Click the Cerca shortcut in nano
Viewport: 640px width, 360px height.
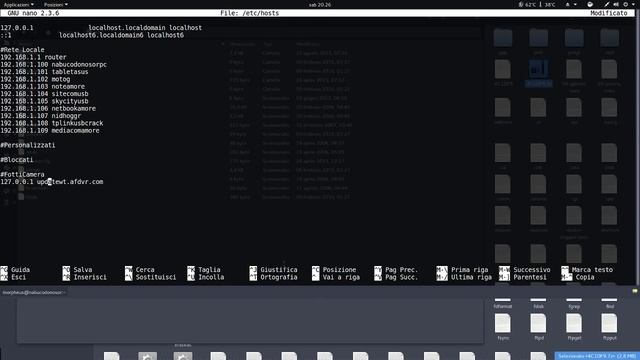[x=140, y=270]
